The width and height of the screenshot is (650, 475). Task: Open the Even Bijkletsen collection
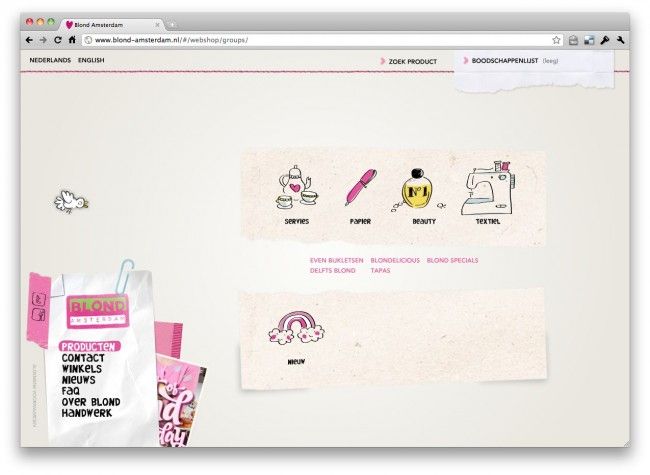click(x=337, y=260)
